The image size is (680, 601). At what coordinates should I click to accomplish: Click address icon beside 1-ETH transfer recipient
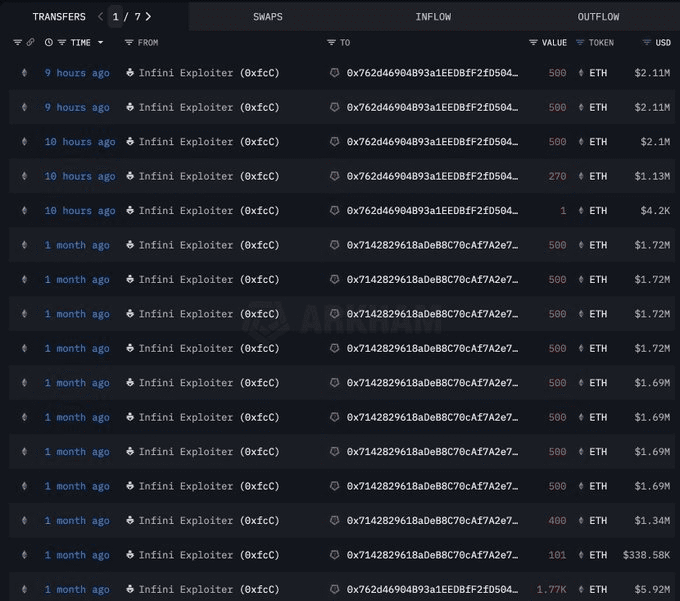[334, 211]
